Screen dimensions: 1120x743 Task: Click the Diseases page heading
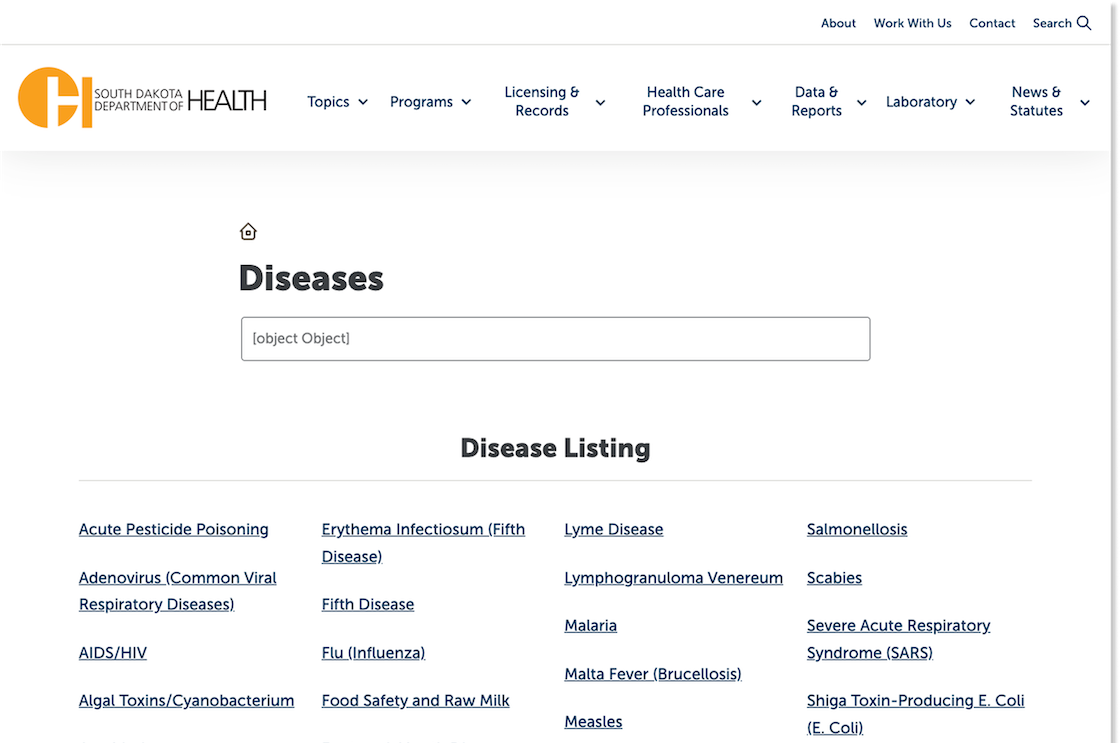(x=311, y=279)
